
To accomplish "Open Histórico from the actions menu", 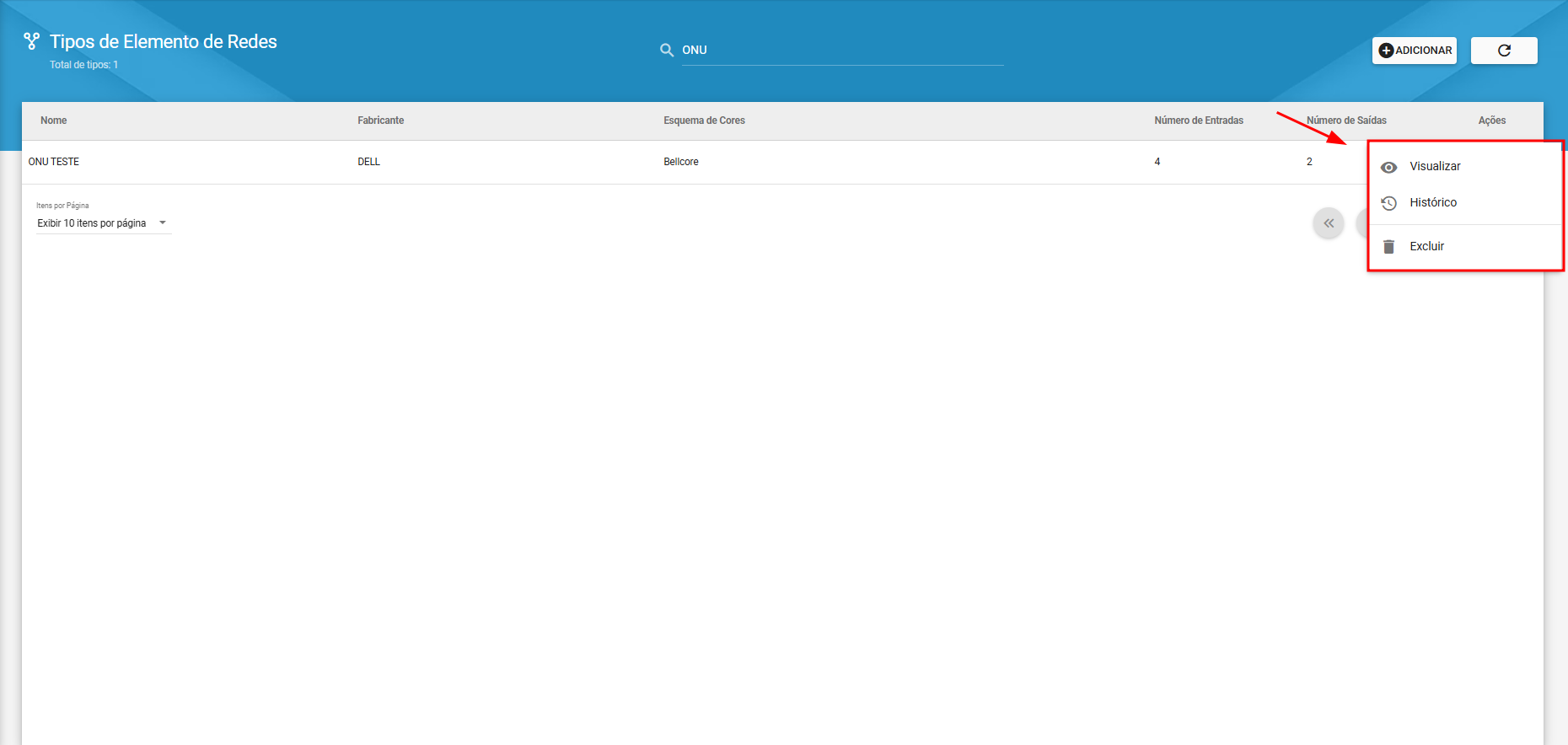I will tap(1465, 203).
